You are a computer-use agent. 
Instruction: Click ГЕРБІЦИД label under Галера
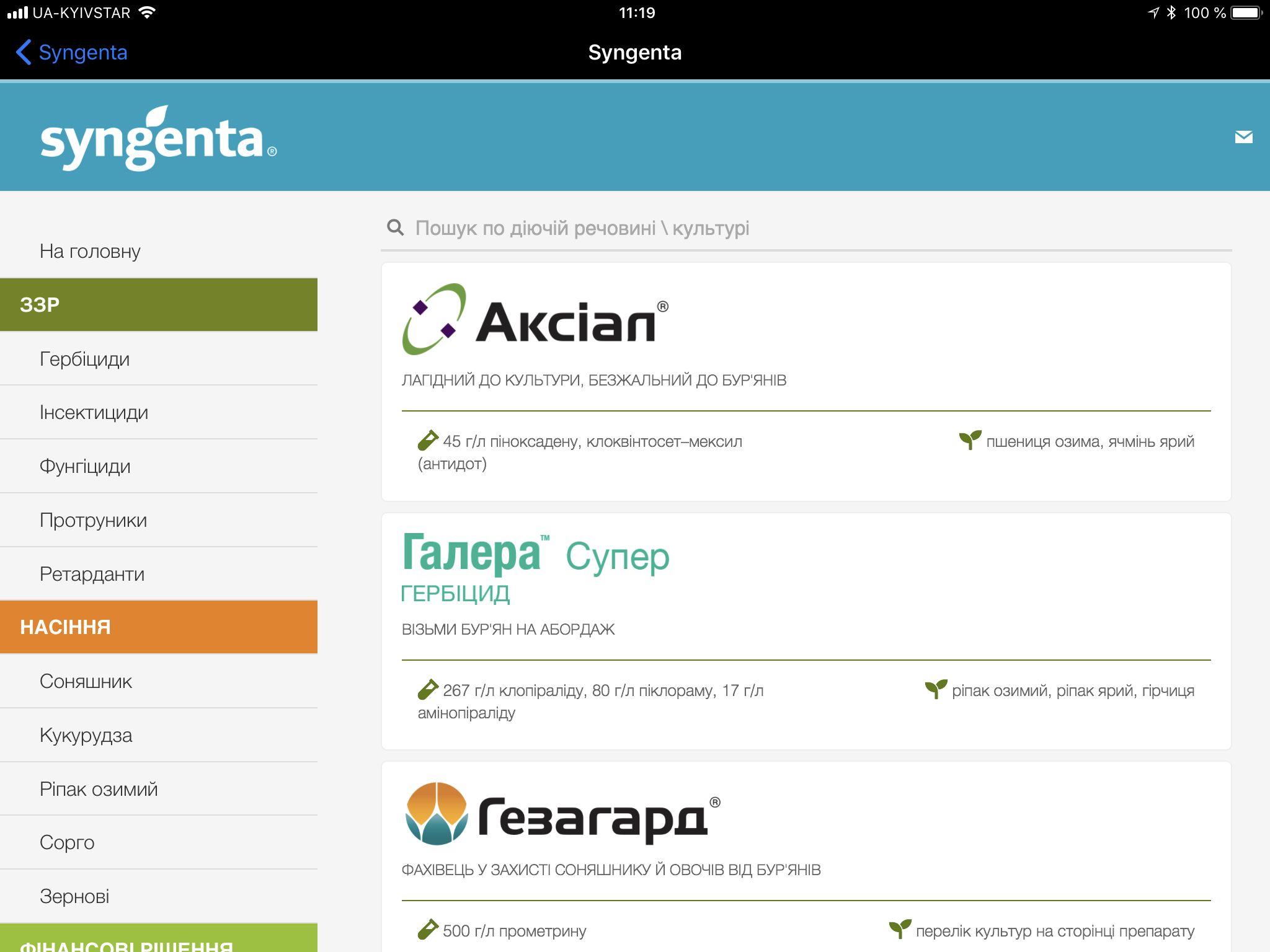coord(455,594)
